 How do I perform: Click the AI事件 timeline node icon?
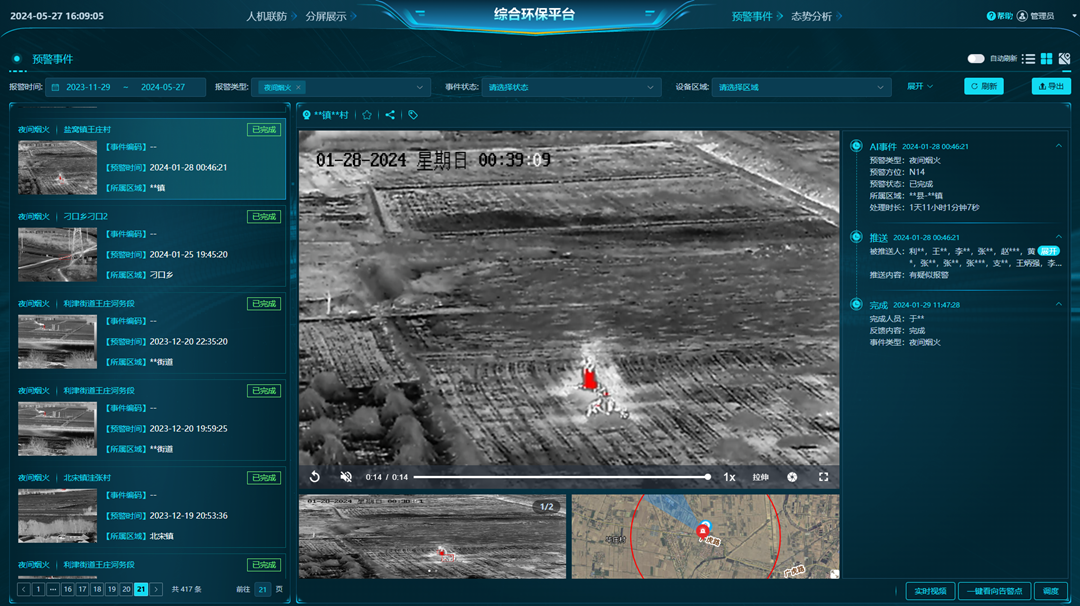click(856, 145)
